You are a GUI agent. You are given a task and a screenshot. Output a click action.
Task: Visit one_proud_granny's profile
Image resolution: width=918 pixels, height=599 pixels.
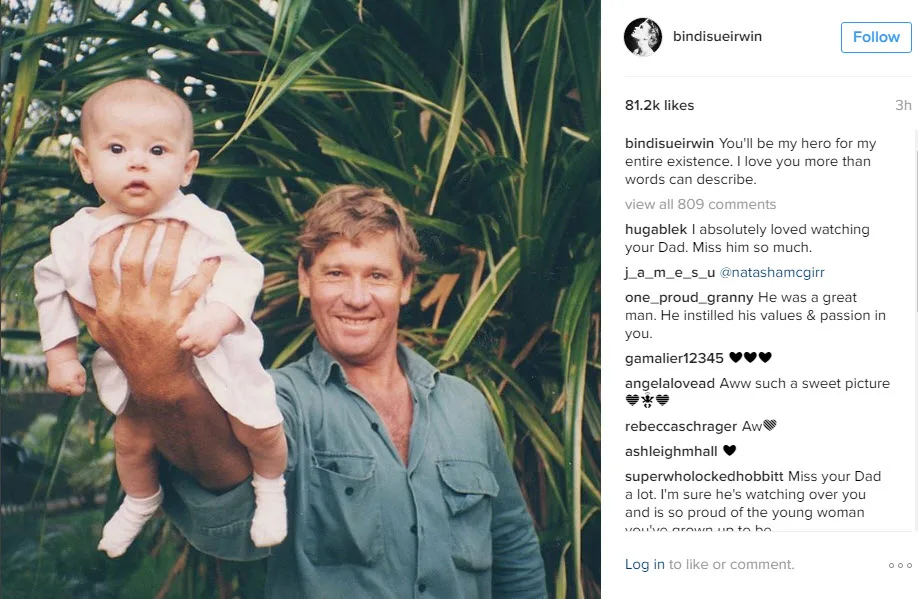click(689, 297)
